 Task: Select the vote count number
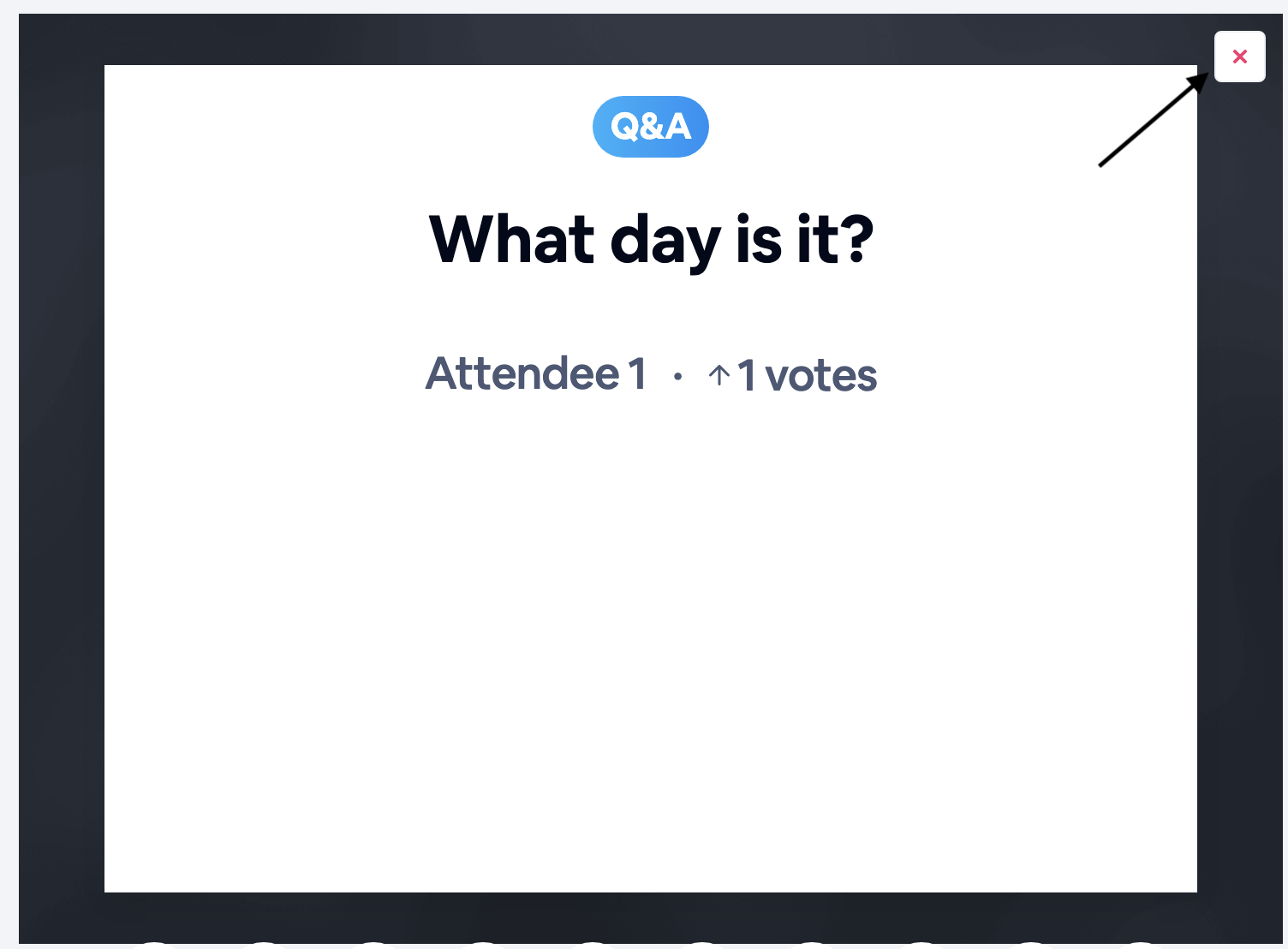(x=747, y=375)
